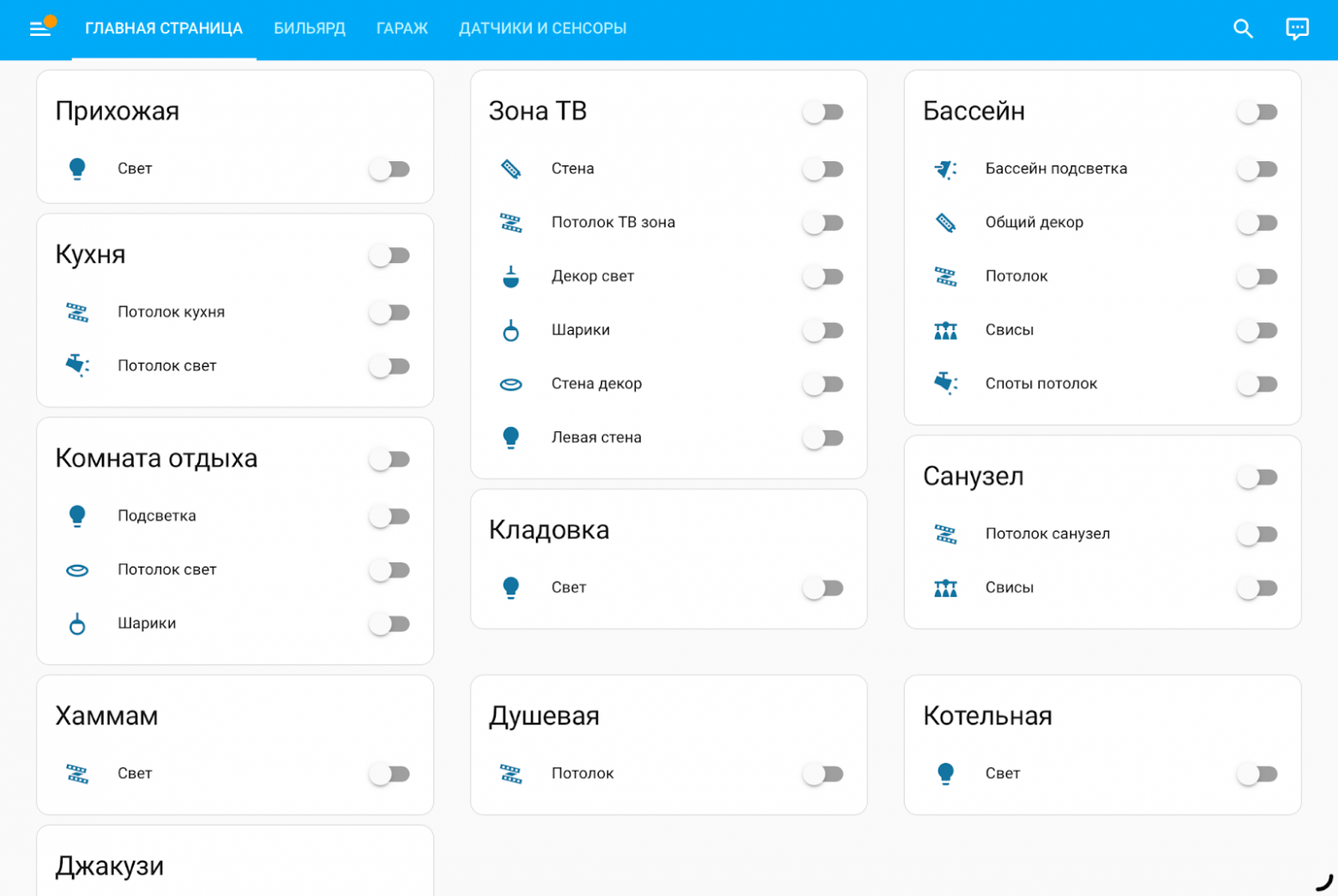Open the chat assistant icon
This screenshot has height=896, width=1338.
tap(1297, 29)
